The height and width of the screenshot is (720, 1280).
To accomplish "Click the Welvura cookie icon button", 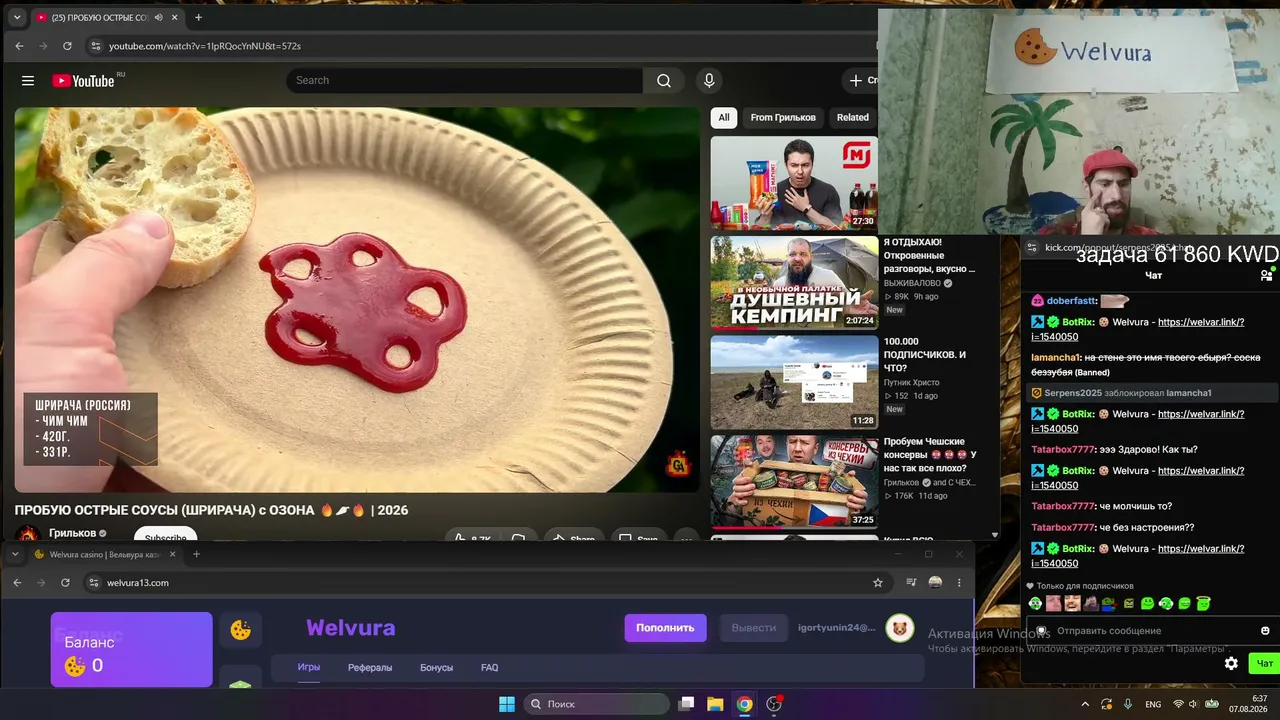I will [x=240, y=630].
